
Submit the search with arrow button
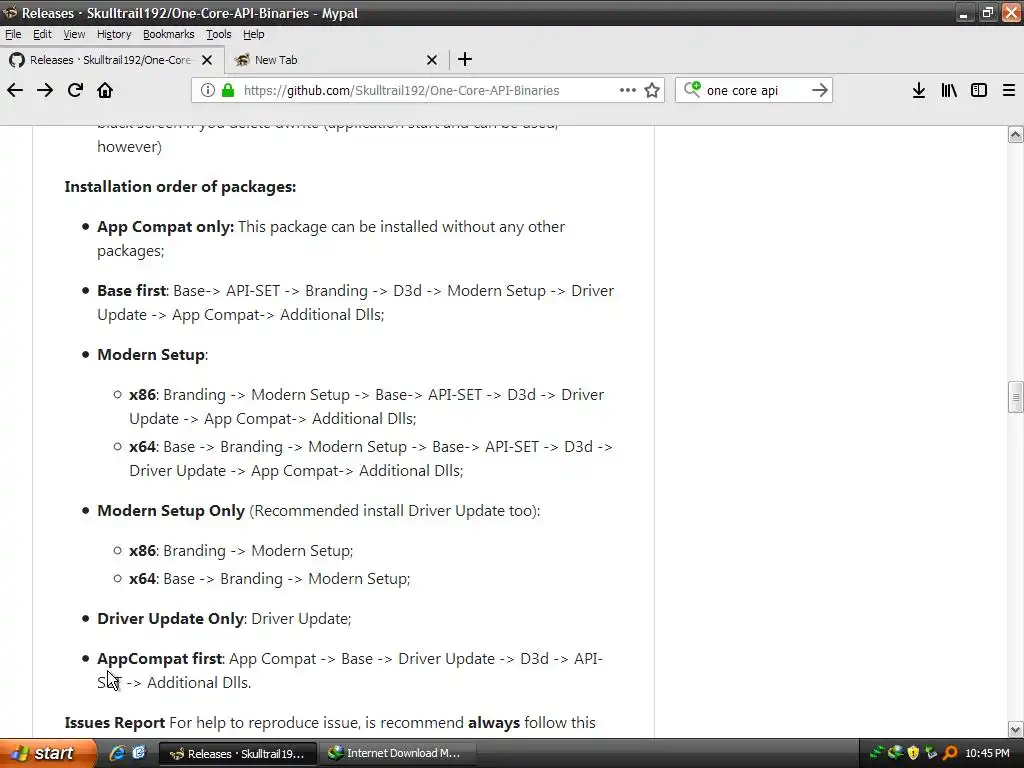pyautogui.click(x=820, y=90)
